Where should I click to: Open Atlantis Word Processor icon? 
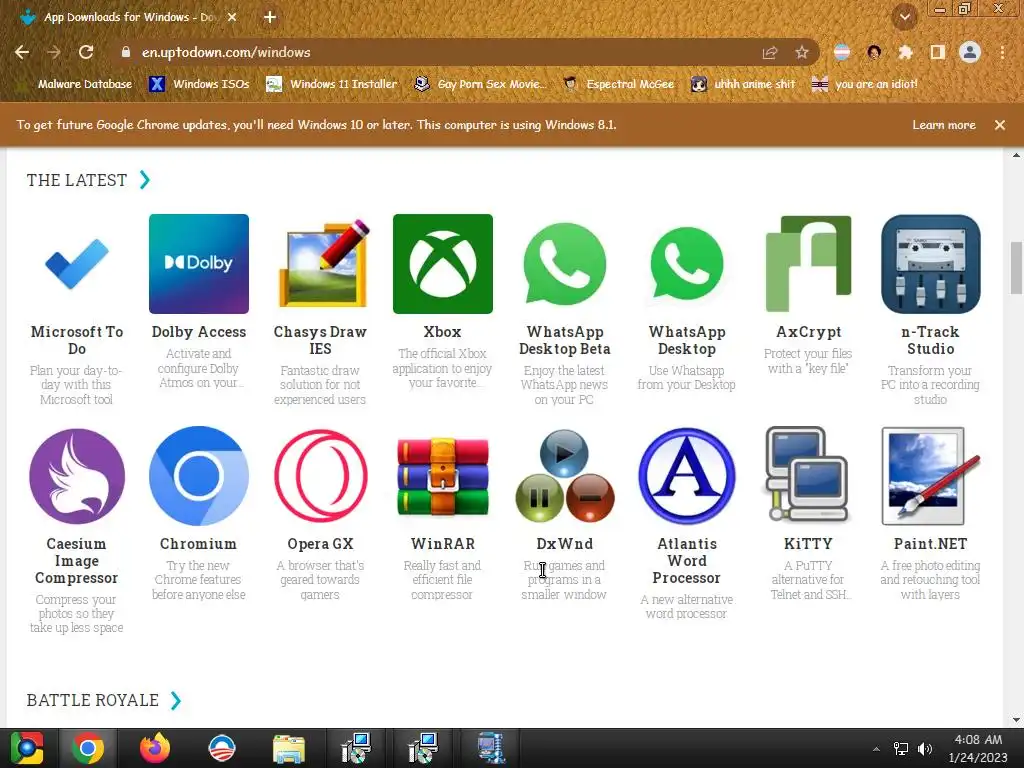click(686, 476)
